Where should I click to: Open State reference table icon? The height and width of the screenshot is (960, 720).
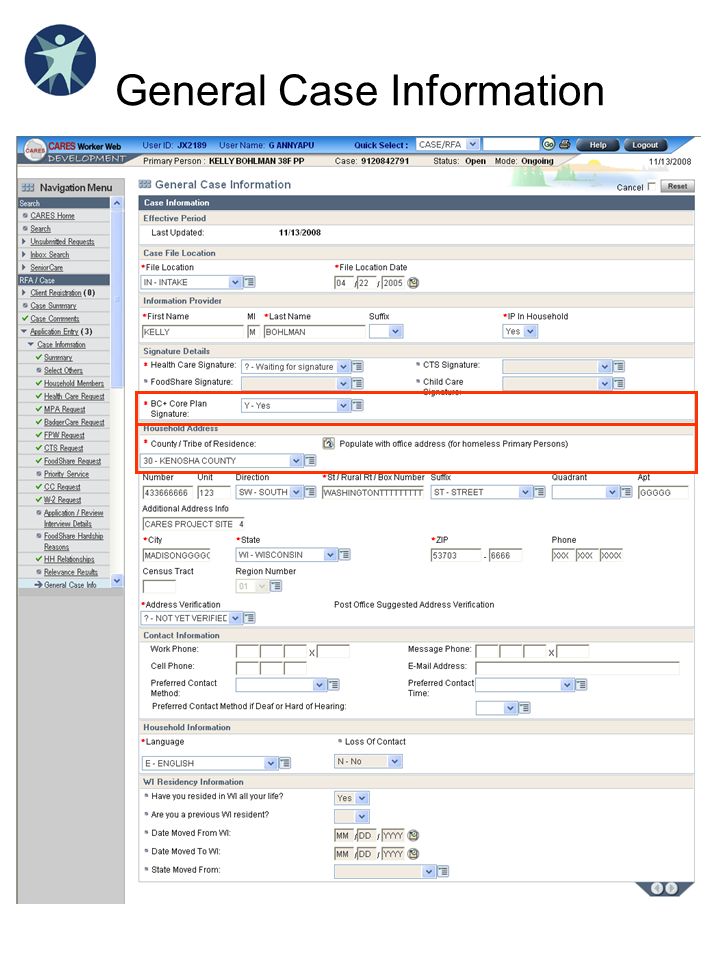(345, 555)
